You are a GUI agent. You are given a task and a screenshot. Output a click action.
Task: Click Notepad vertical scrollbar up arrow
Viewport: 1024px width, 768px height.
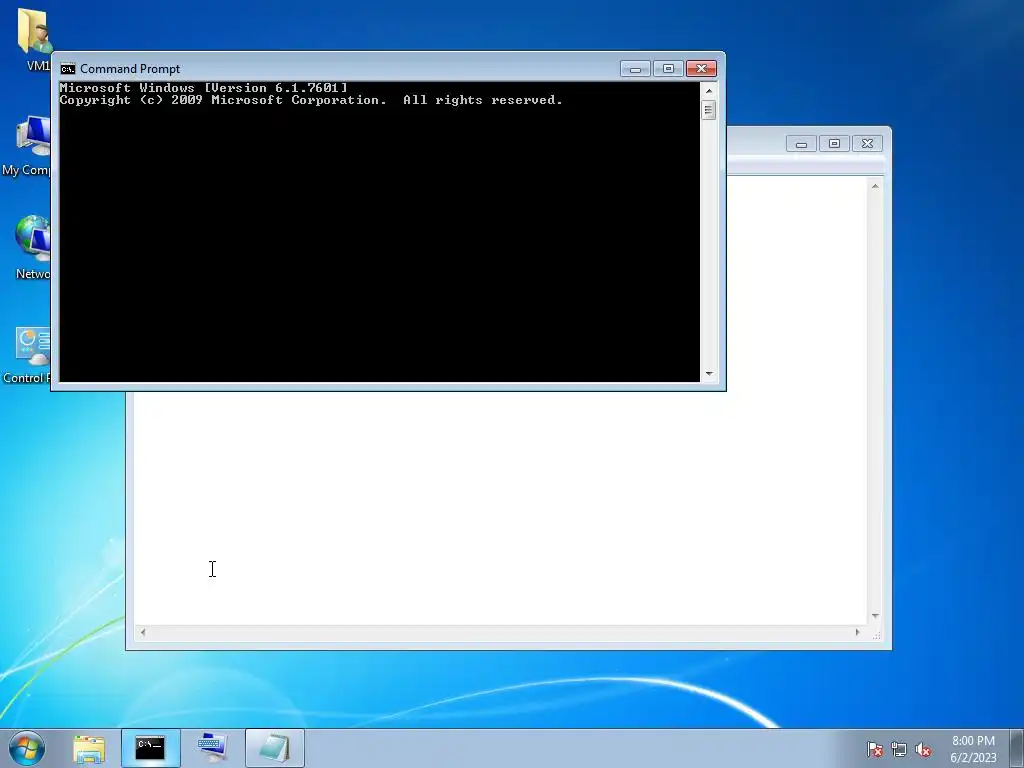coord(875,186)
